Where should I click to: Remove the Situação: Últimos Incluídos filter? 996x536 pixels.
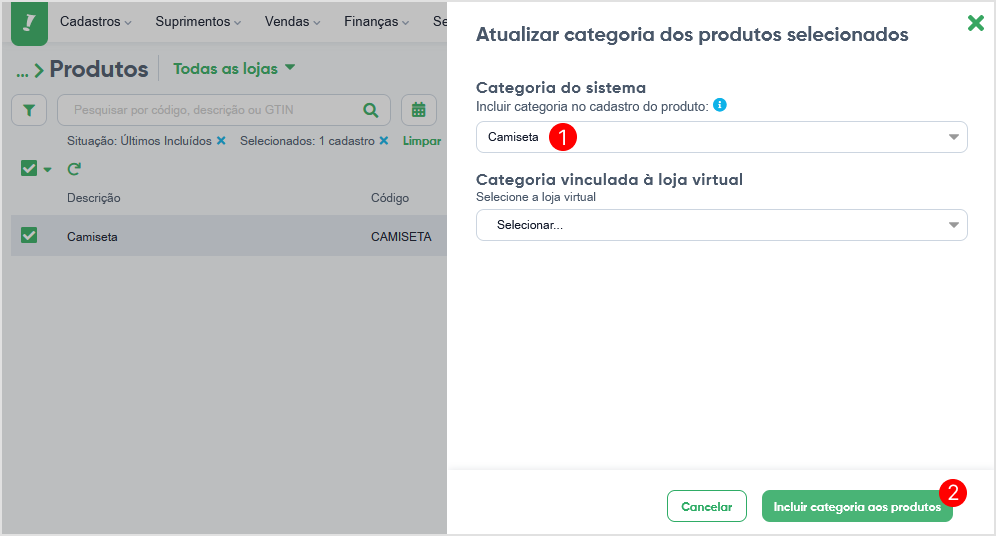pyautogui.click(x=221, y=141)
